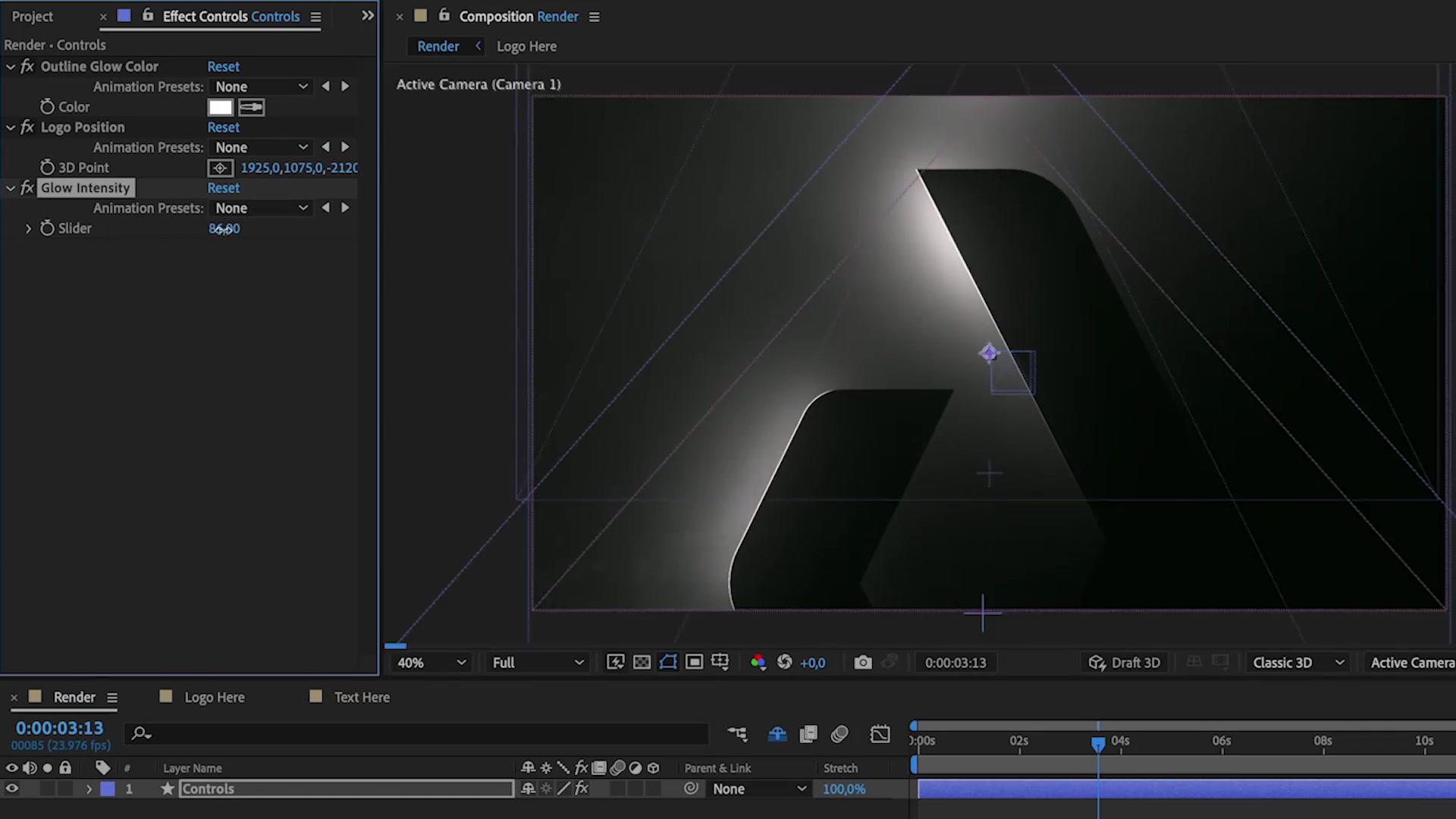Expand the Controls layer twirl arrow

[x=89, y=789]
